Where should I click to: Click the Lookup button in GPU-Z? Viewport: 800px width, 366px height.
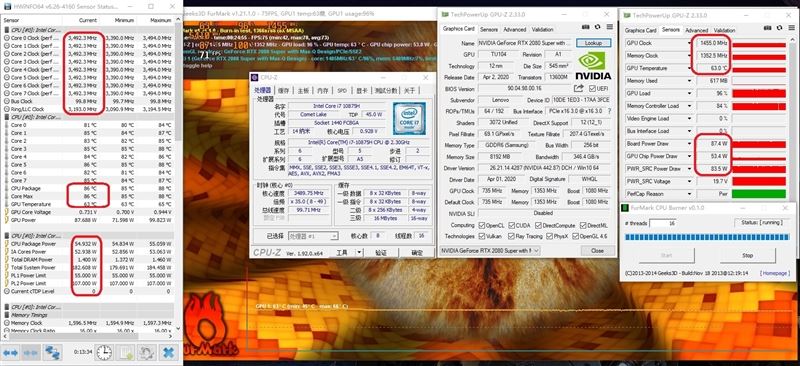(x=593, y=43)
